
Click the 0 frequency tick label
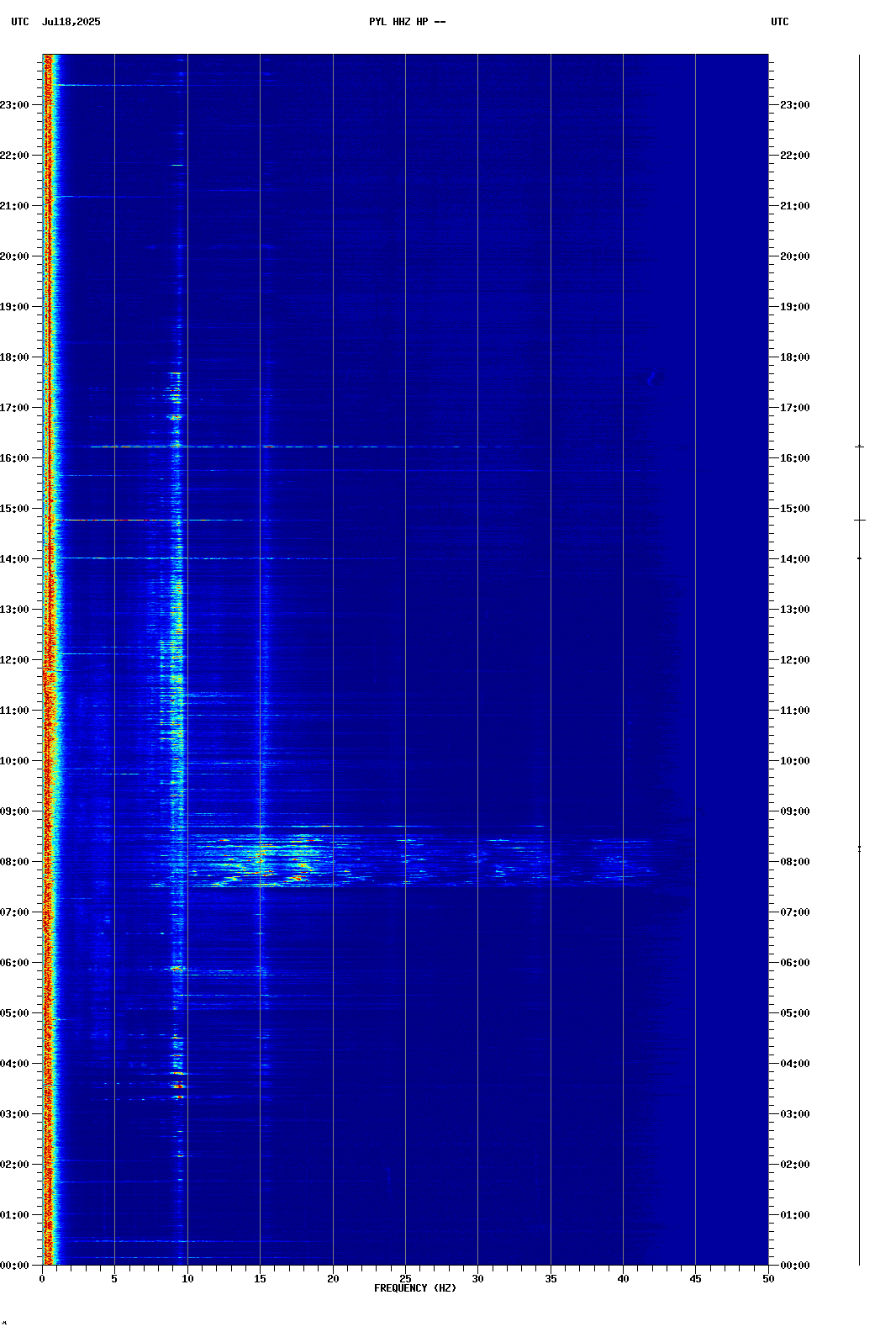pyautogui.click(x=42, y=1279)
